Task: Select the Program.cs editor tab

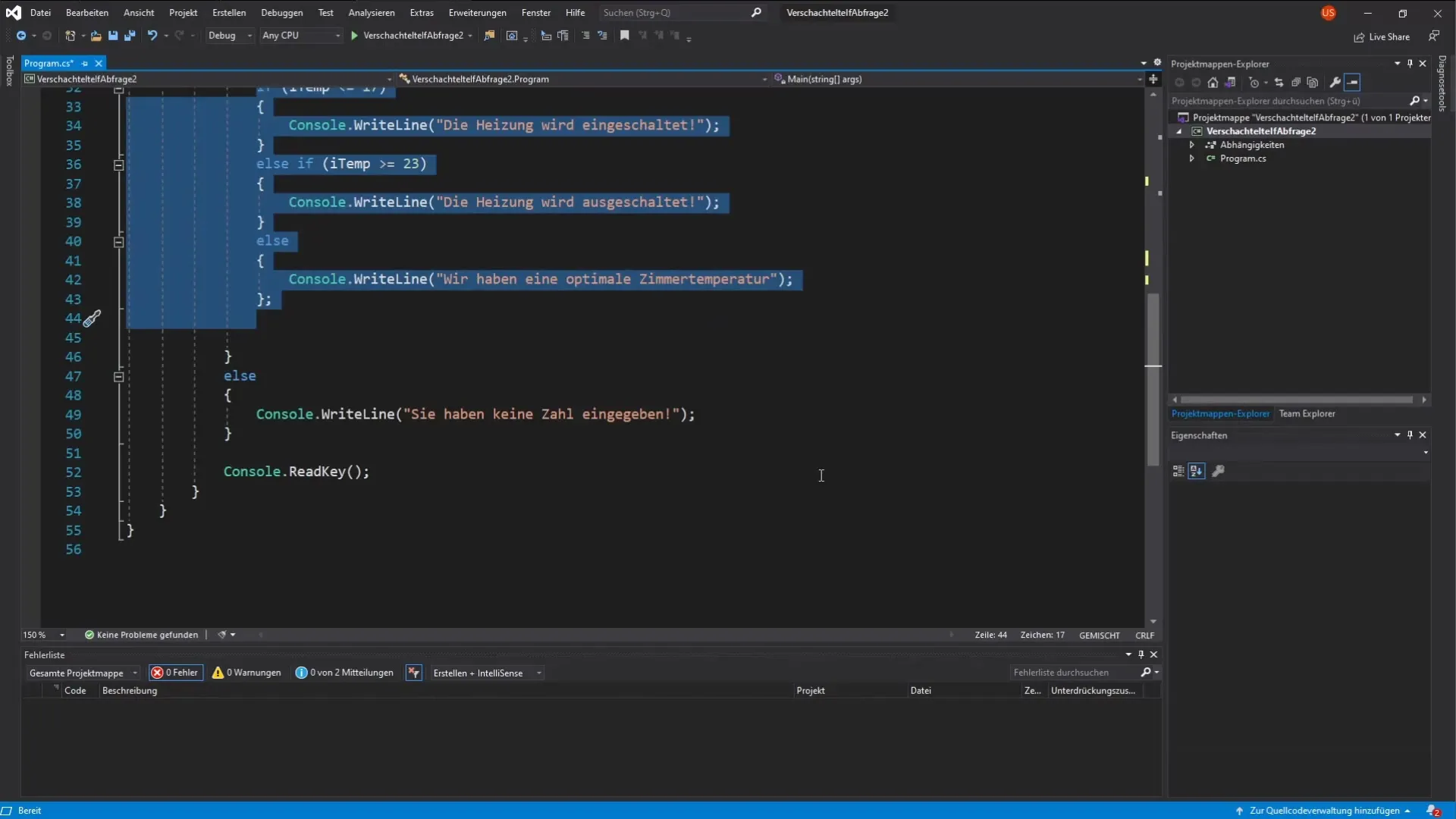Action: 49,64
